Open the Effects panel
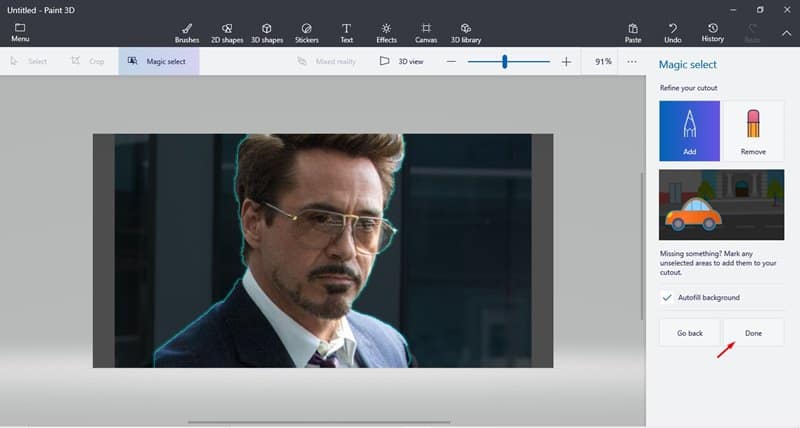The width and height of the screenshot is (800, 428). [386, 33]
